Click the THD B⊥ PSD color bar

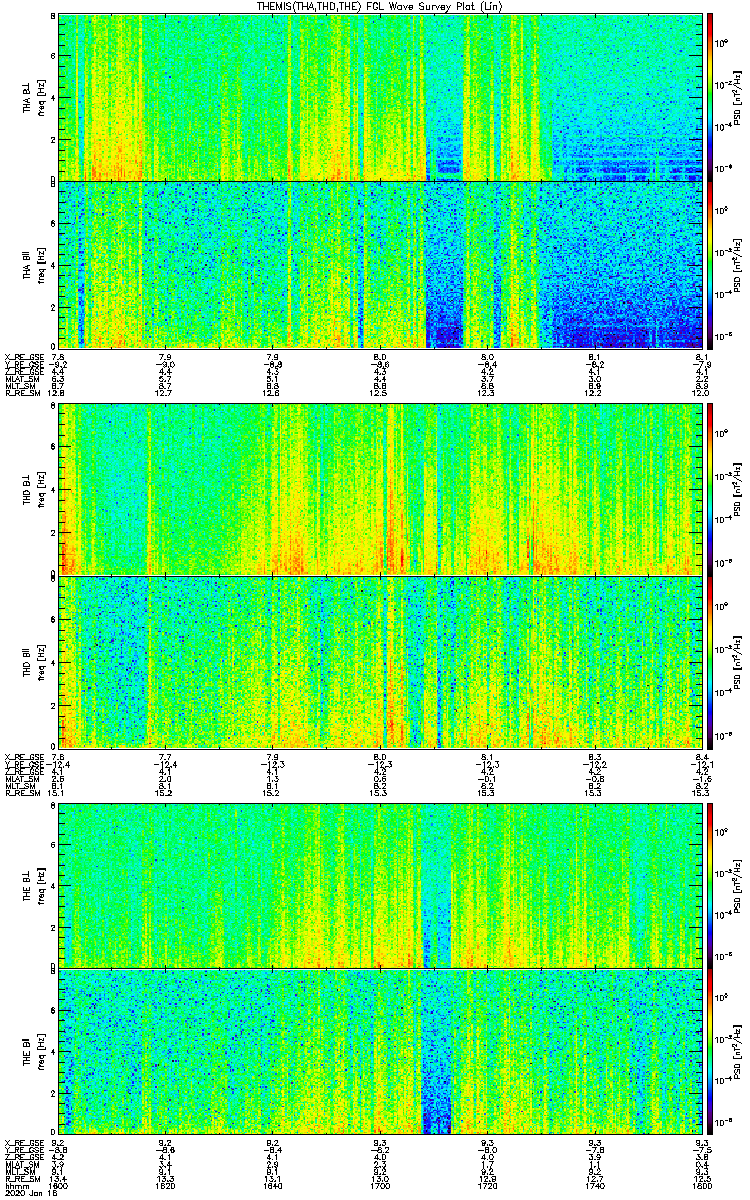711,489
